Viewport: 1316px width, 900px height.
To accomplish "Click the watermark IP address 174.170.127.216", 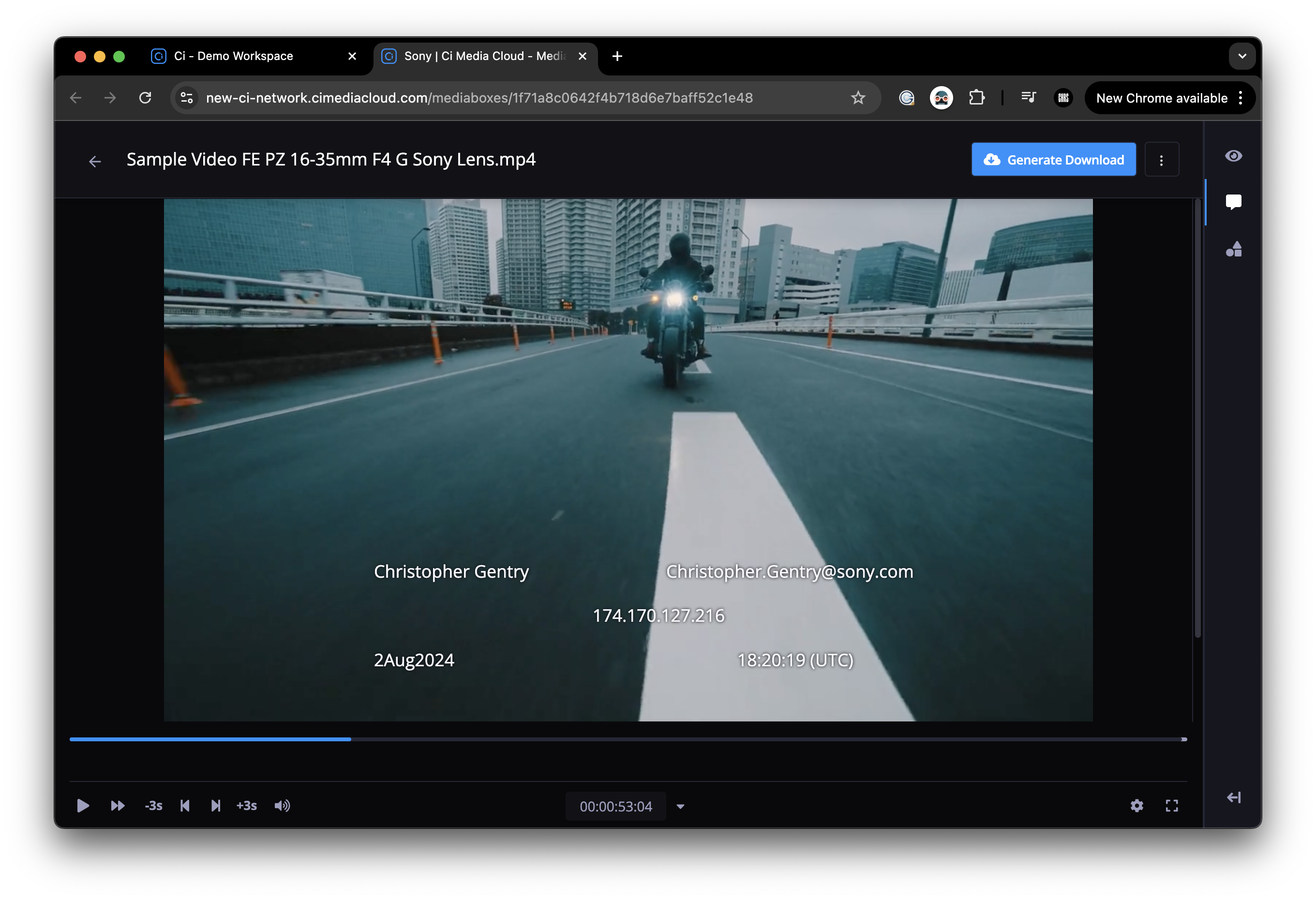I will pyautogui.click(x=658, y=615).
